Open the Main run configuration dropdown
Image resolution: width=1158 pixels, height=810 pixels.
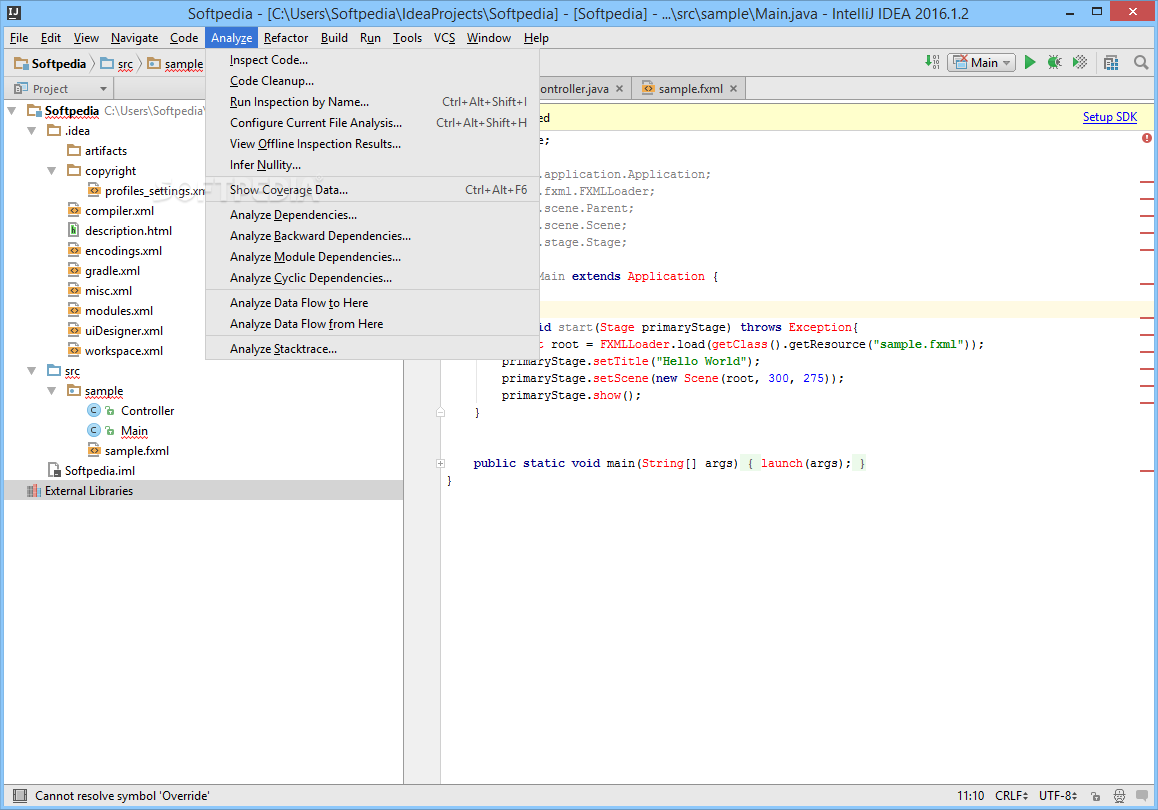(981, 63)
